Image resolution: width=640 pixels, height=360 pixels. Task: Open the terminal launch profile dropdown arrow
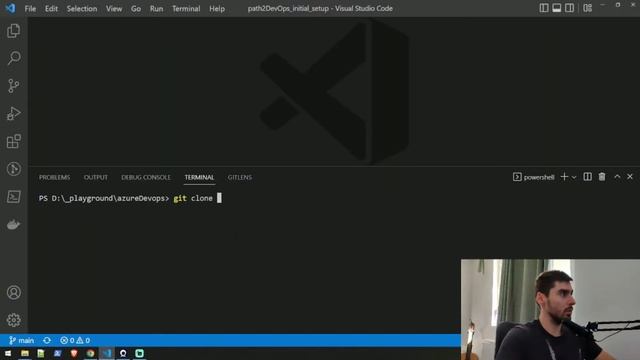click(574, 177)
